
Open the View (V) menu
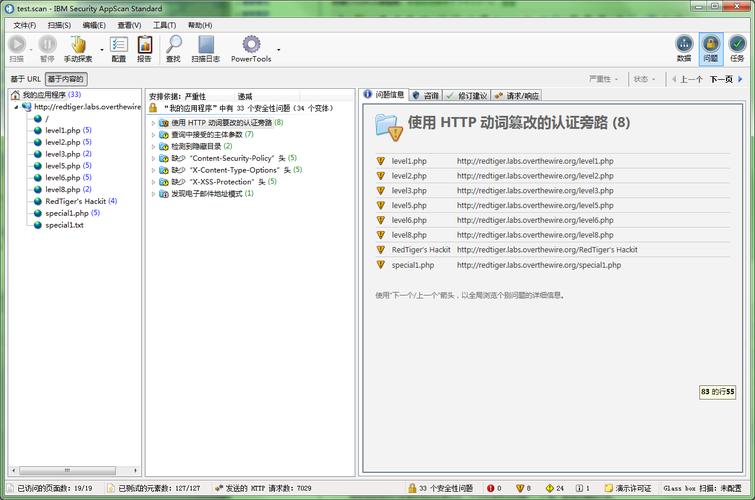129,25
